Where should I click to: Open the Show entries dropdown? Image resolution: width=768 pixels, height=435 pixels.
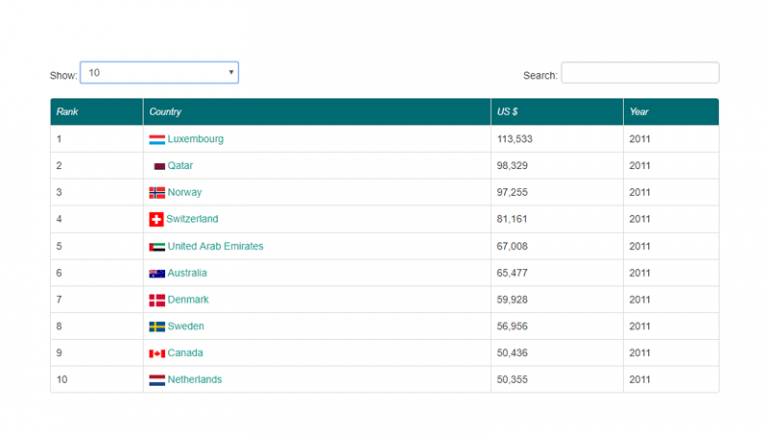click(159, 72)
